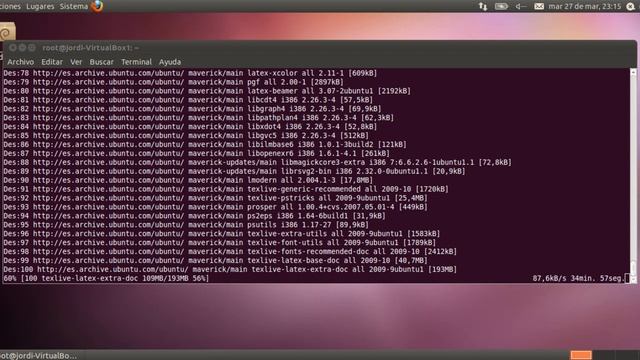This screenshot has width=640, height=360.
Task: Click line Des:82 libgraph4
Action: coord(192,109)
